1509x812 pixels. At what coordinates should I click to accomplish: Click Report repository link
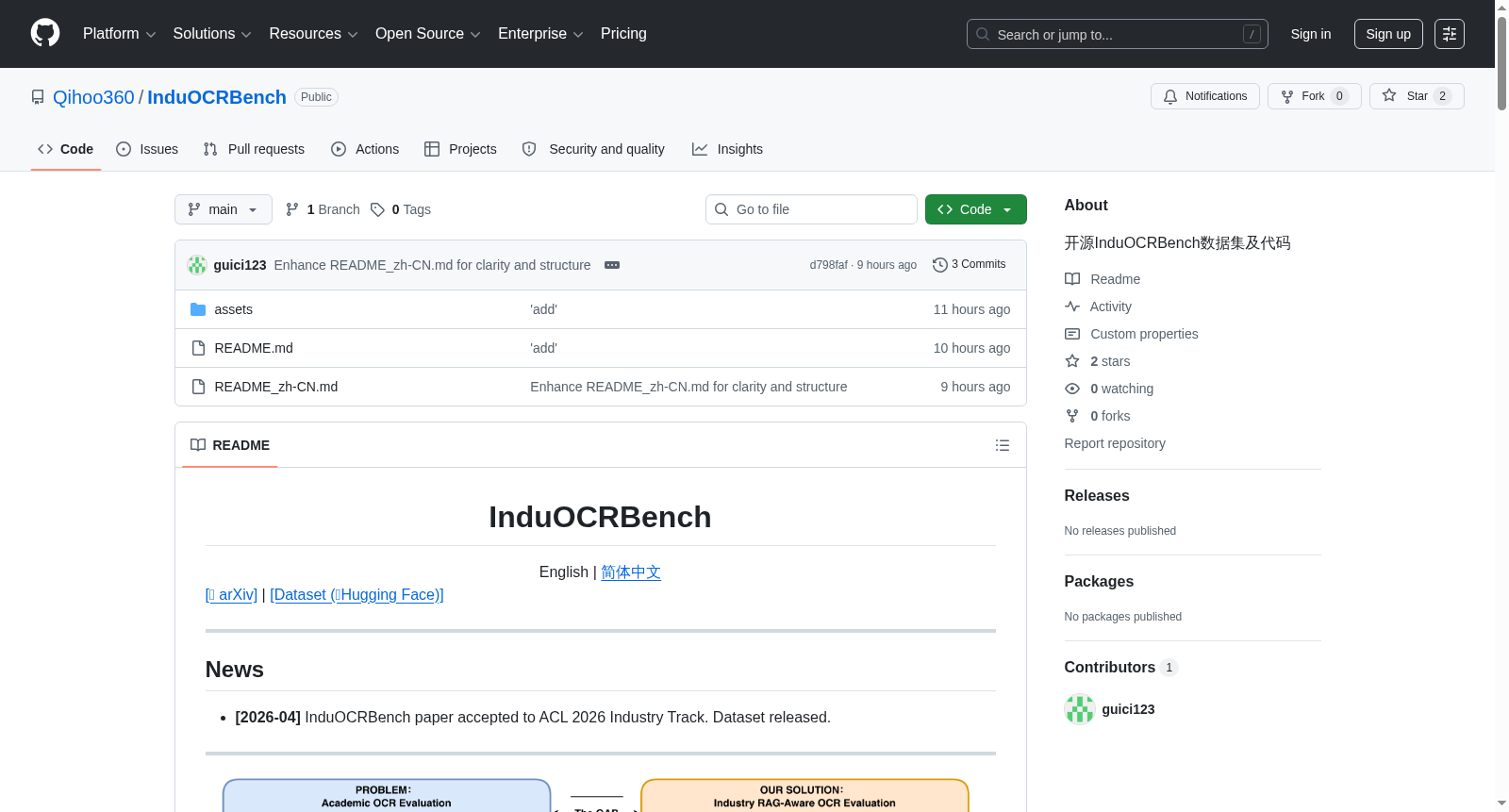(x=1115, y=443)
